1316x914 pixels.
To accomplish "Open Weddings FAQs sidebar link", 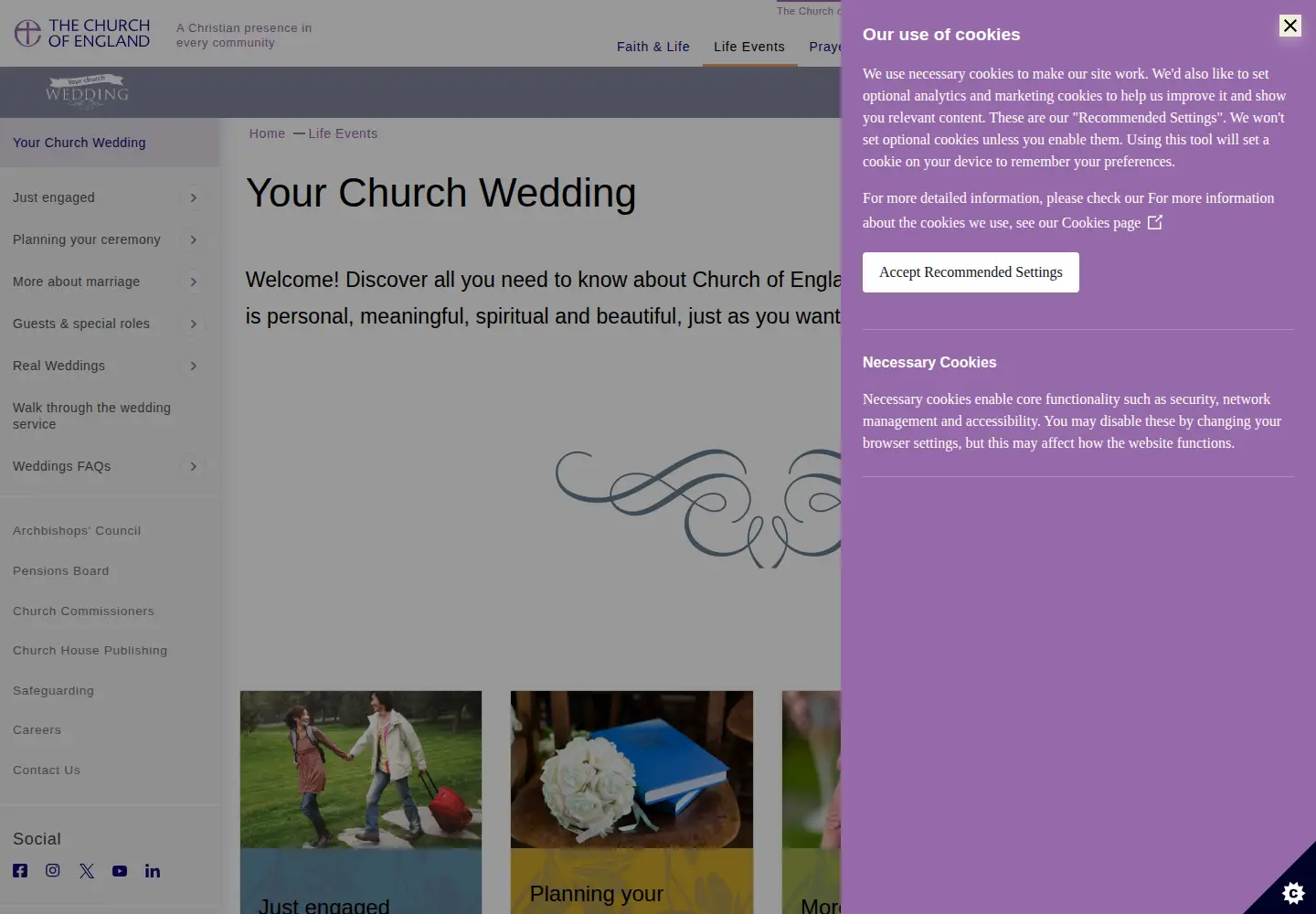I will pyautogui.click(x=62, y=466).
